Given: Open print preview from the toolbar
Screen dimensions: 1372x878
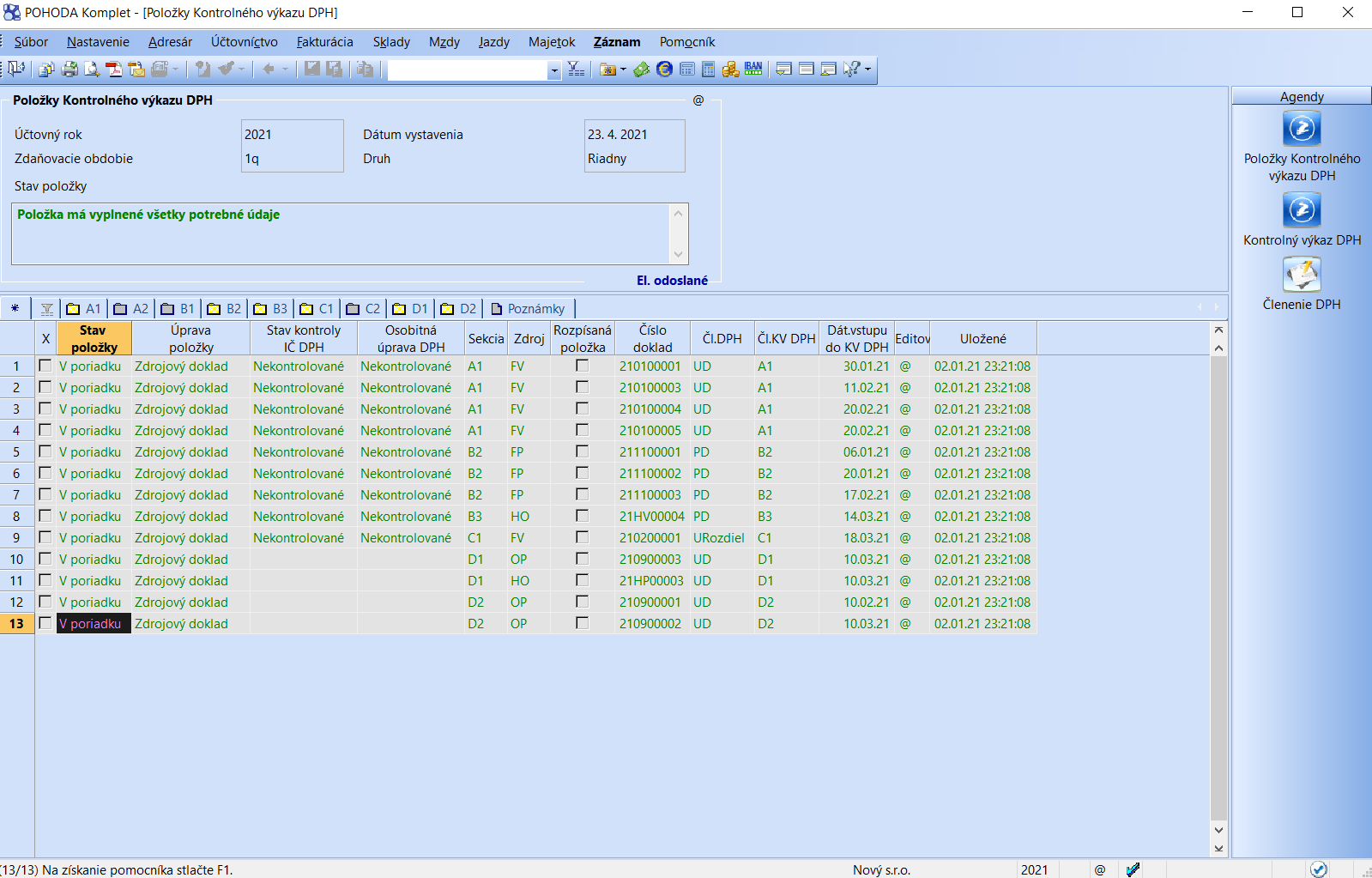Looking at the screenshot, I should (x=92, y=70).
